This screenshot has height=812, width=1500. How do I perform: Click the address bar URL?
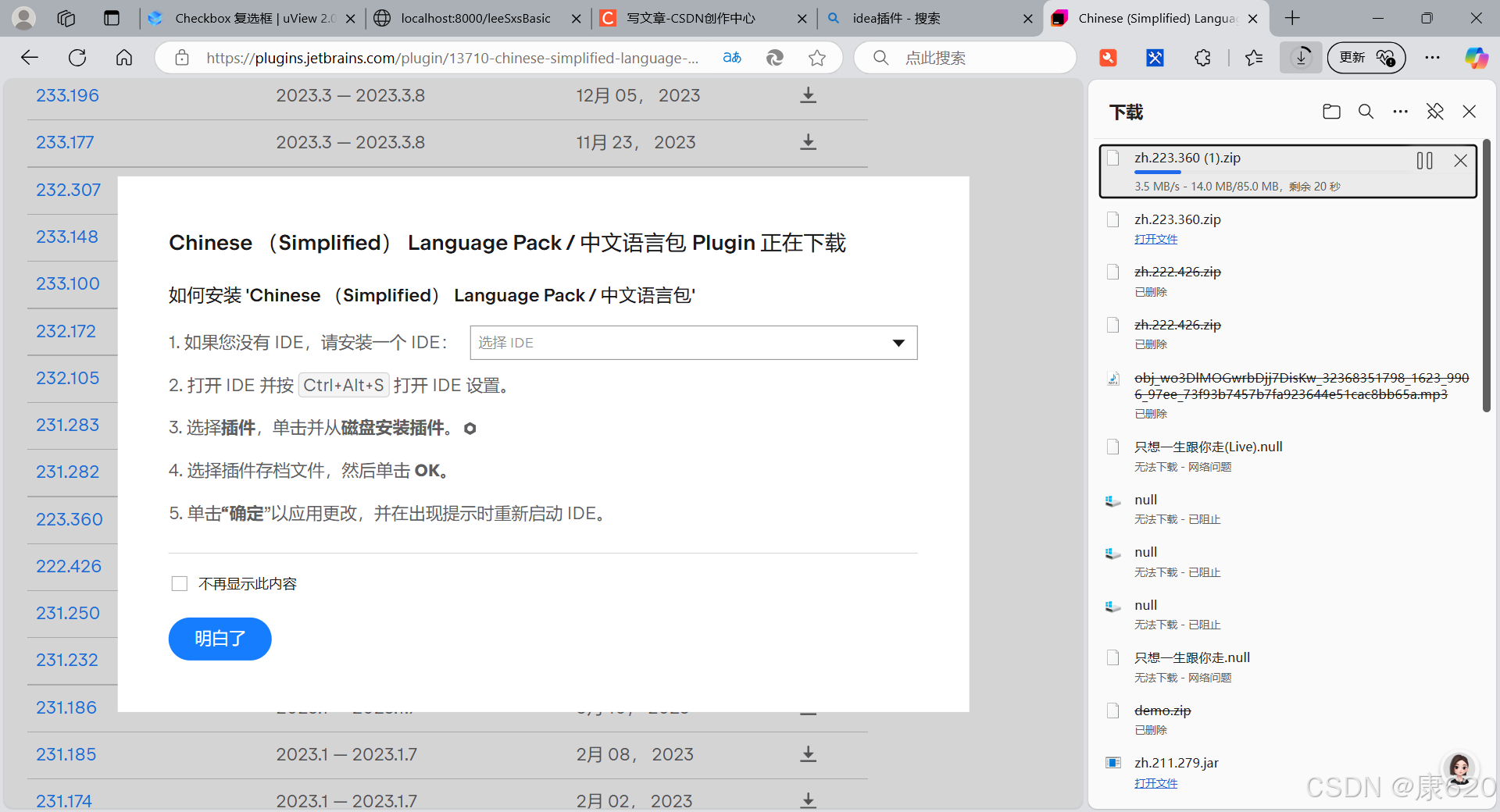pos(452,58)
